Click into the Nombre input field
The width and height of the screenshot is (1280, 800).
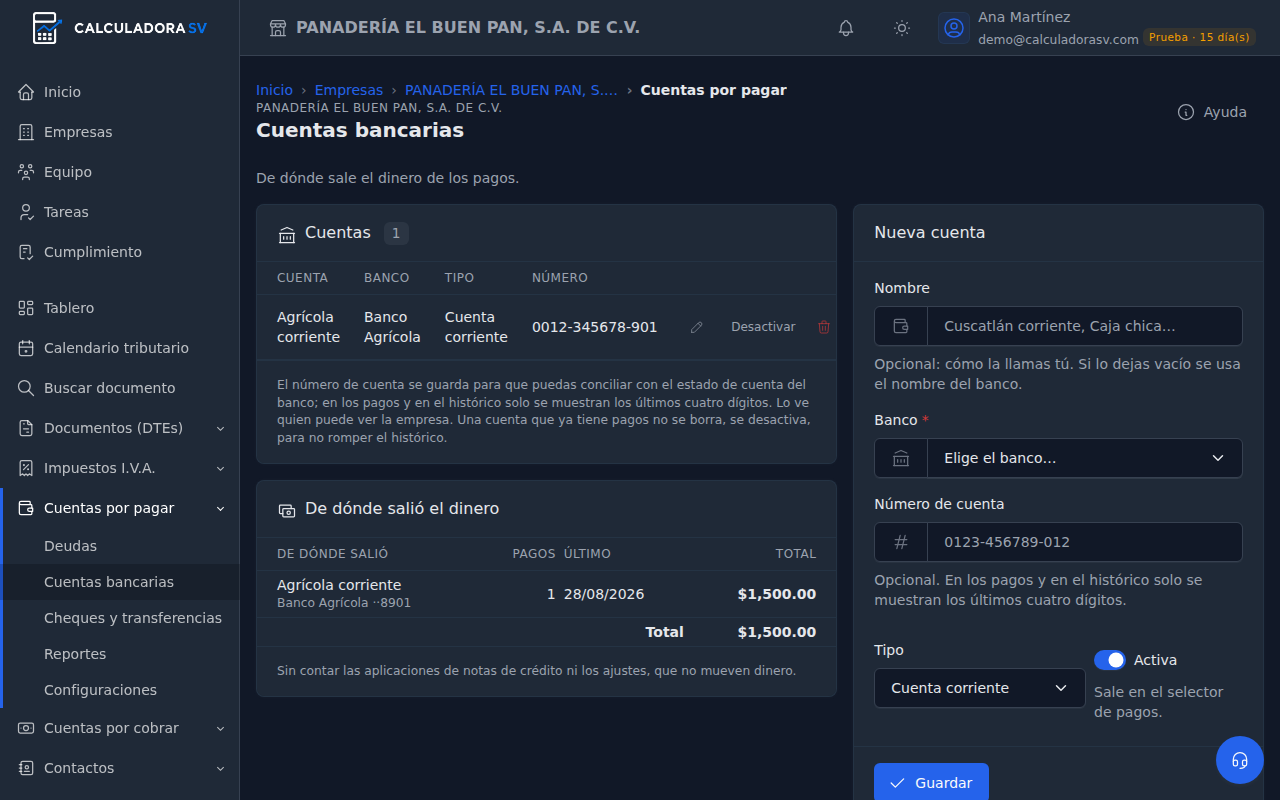pyautogui.click(x=1085, y=326)
